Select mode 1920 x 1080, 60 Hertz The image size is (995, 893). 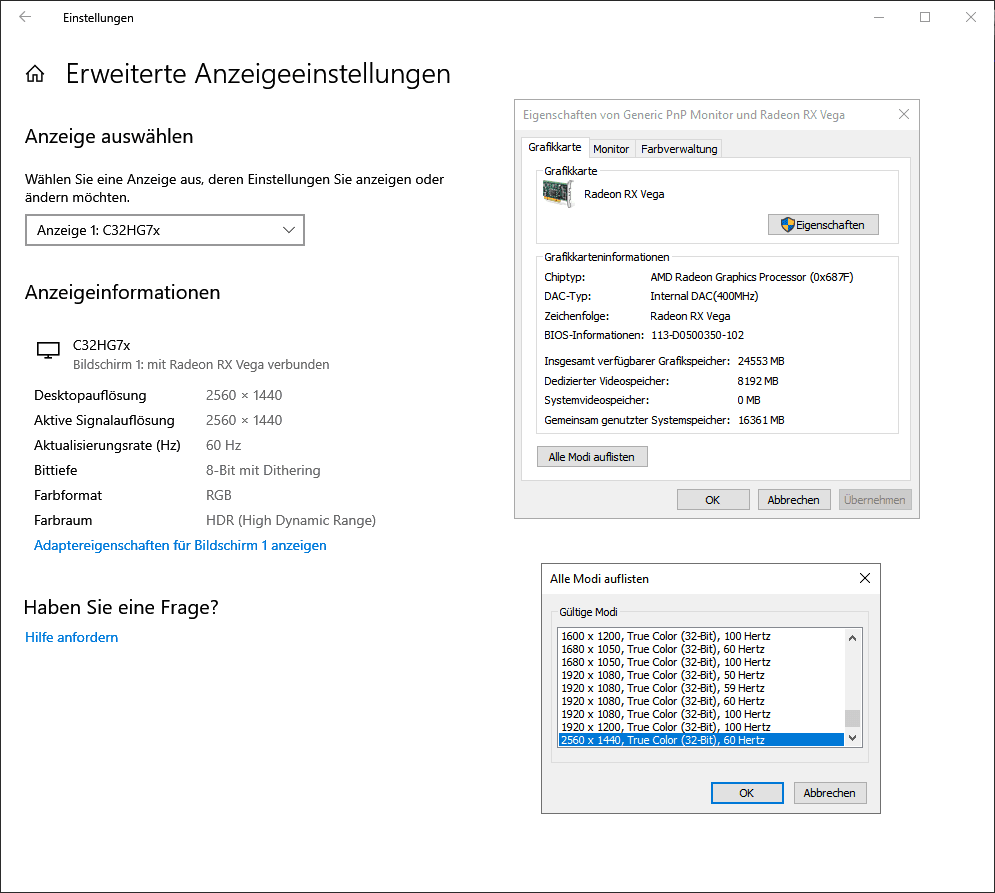(701, 701)
